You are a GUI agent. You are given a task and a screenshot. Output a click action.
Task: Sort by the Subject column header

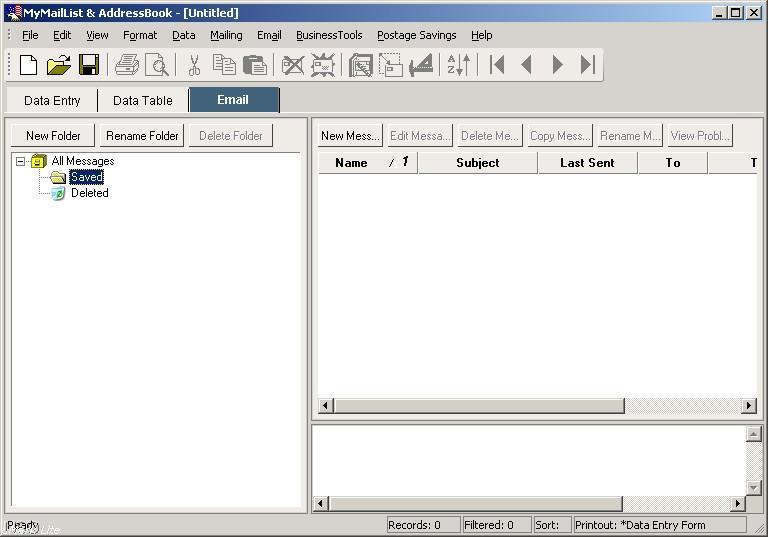coord(478,163)
